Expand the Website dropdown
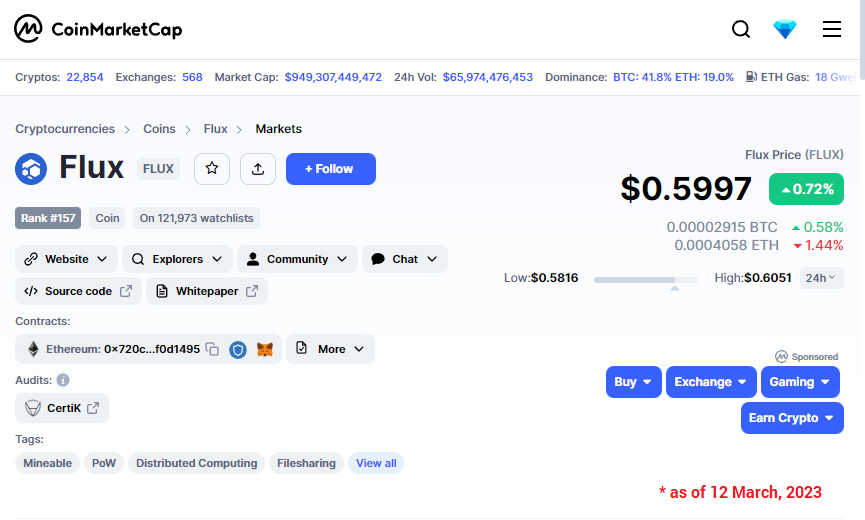This screenshot has width=865, height=520. tap(66, 259)
